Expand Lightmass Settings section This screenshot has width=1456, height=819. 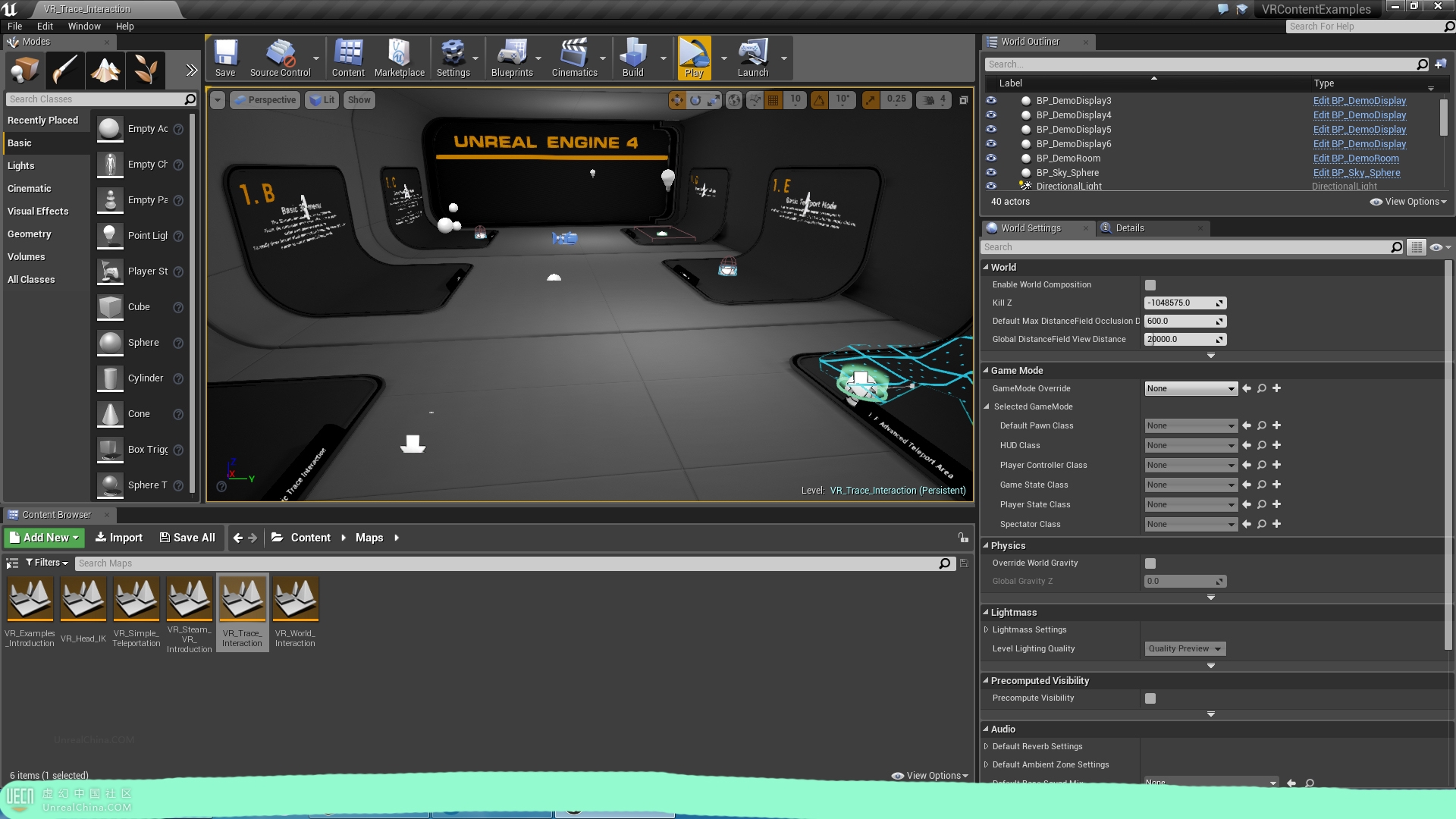point(987,629)
